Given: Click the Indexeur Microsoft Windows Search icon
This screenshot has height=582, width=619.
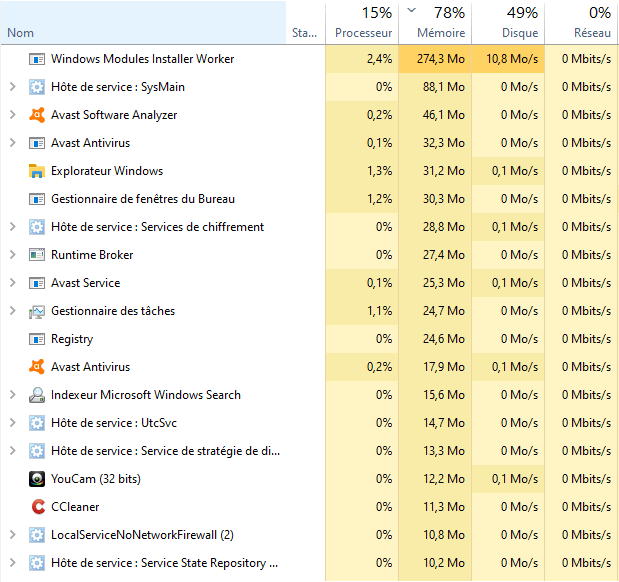Looking at the screenshot, I should click(x=37, y=395).
